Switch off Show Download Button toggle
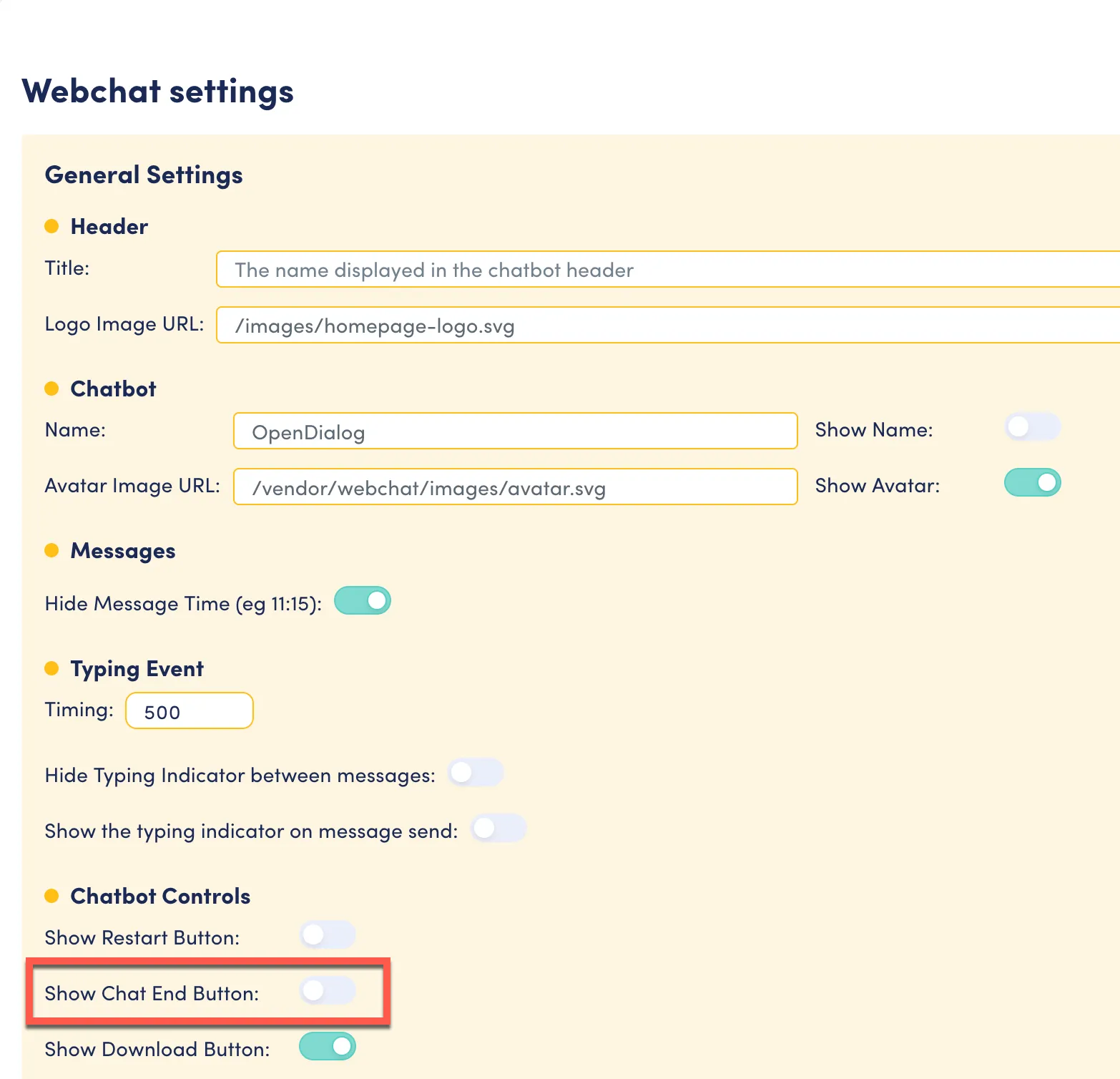 (x=328, y=1047)
